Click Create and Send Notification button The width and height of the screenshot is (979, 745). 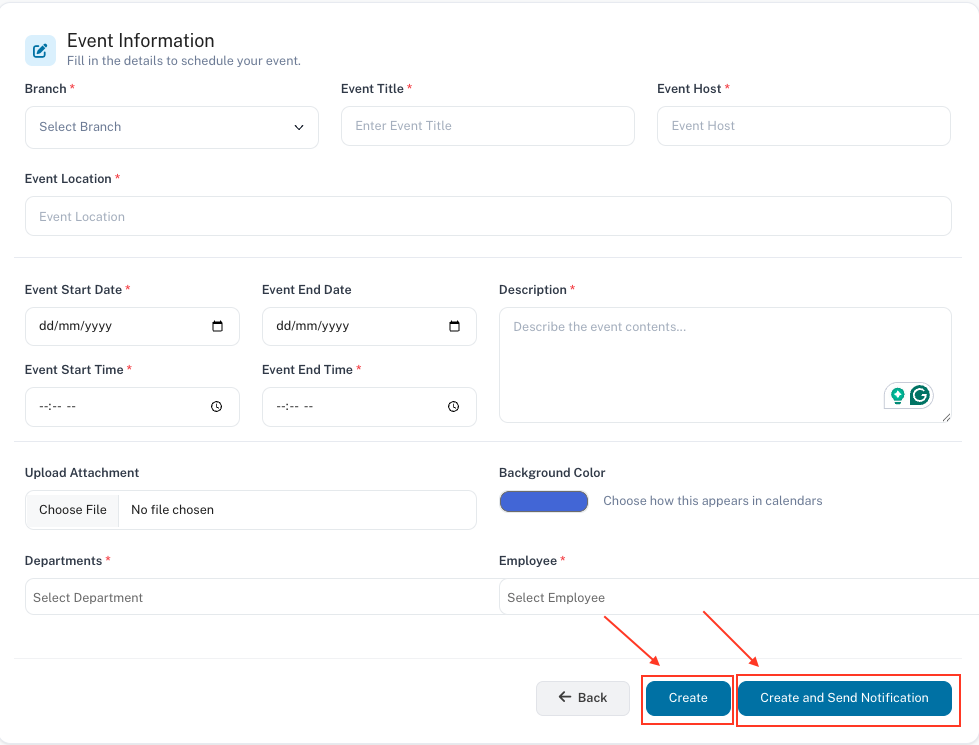coord(844,698)
